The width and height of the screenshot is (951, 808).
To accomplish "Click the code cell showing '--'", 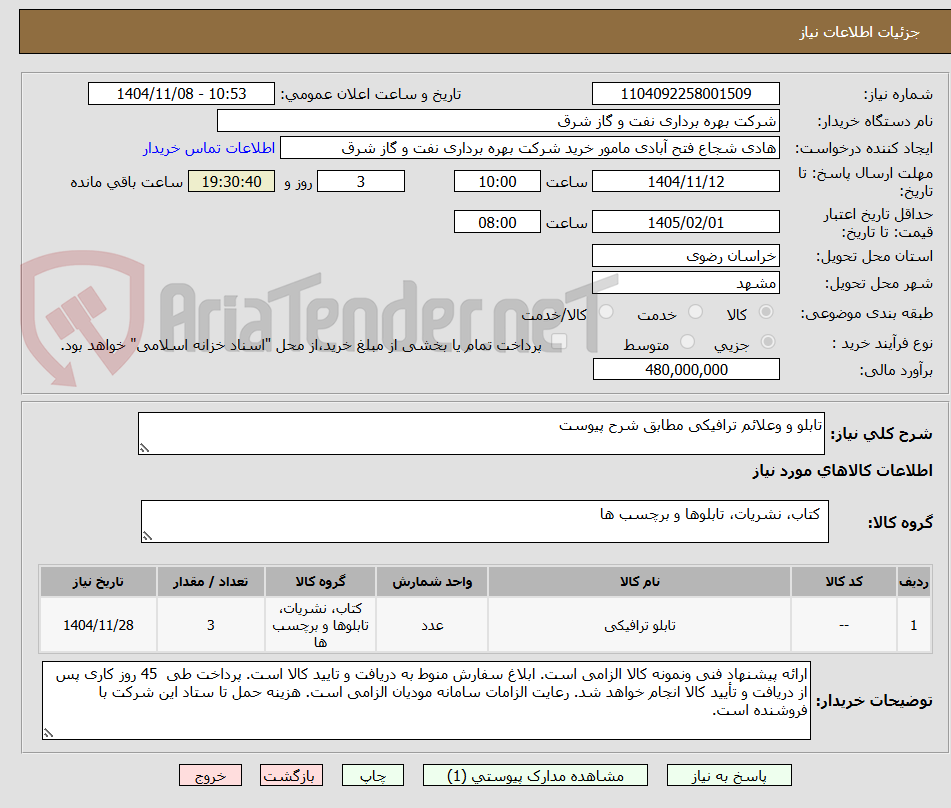I will (x=844, y=625).
